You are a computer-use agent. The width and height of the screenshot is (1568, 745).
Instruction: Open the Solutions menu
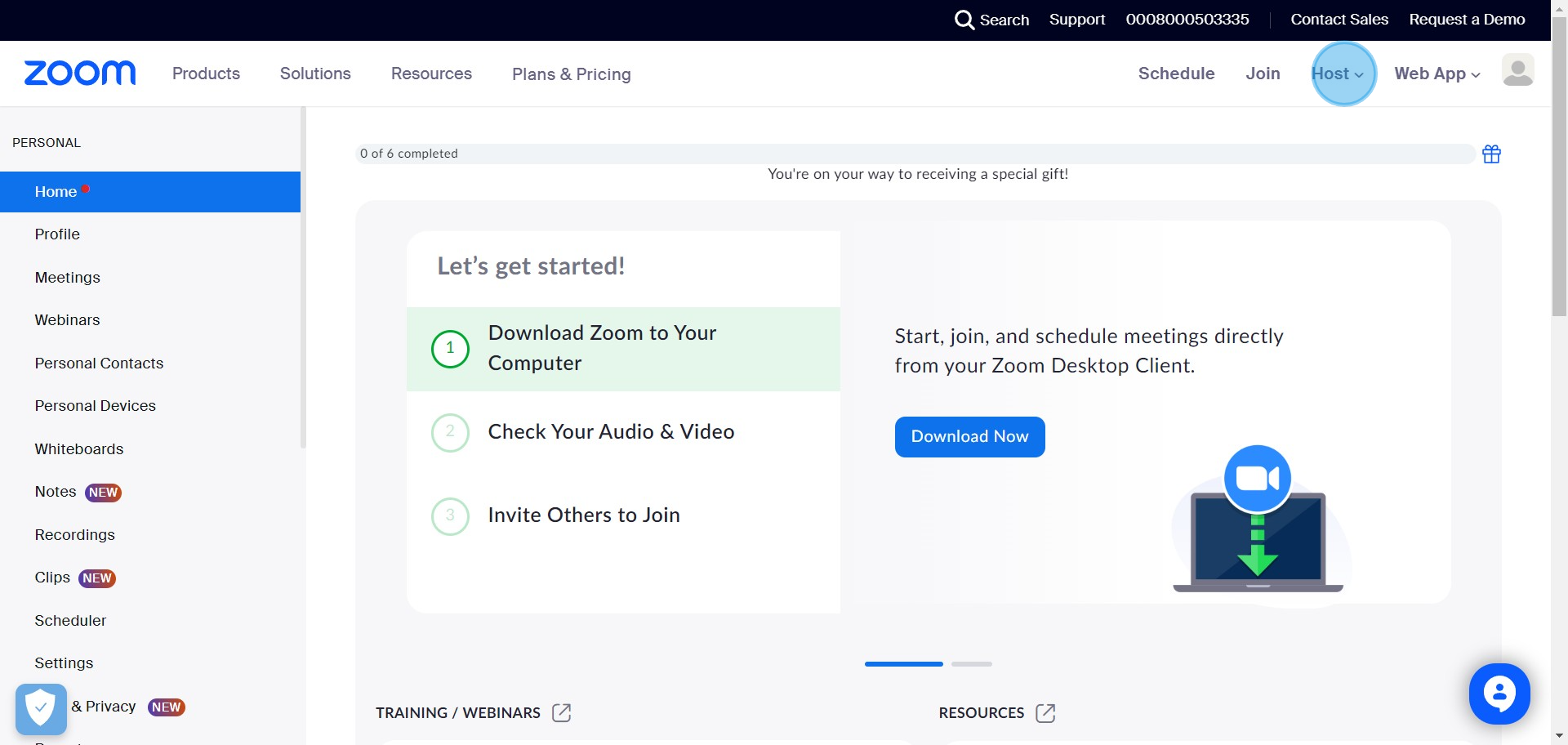click(315, 74)
